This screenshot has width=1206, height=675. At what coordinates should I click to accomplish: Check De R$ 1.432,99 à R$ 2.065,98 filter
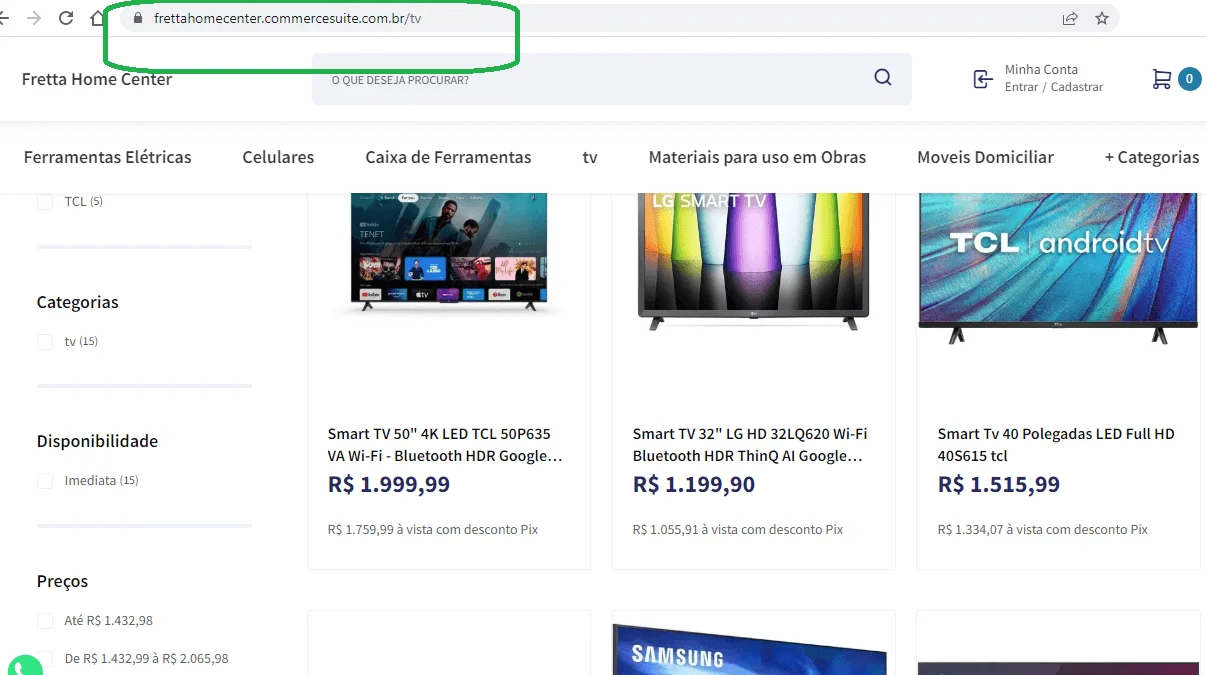(x=45, y=659)
